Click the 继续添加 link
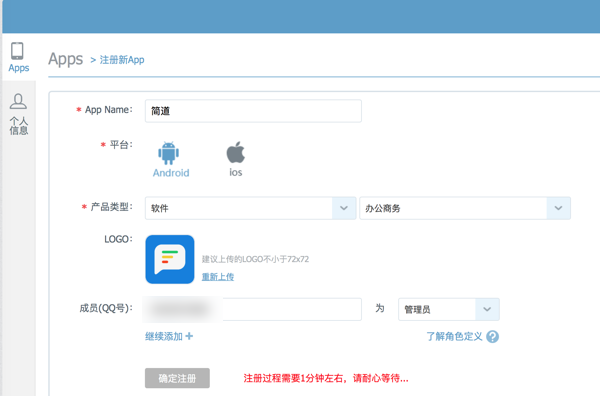Screen dimensions: 600x396 (164, 336)
